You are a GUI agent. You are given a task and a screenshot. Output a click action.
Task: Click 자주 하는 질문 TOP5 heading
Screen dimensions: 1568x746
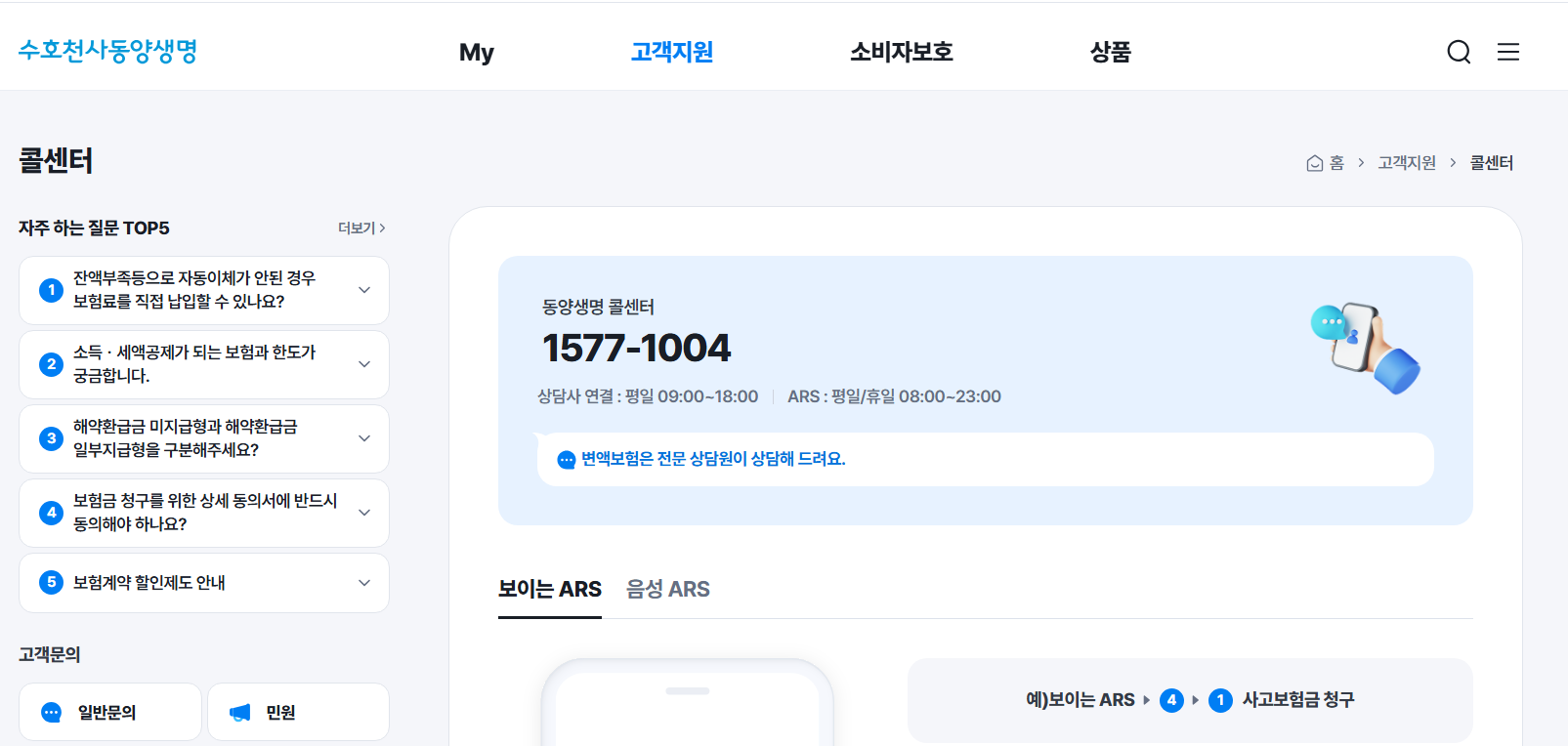click(94, 228)
